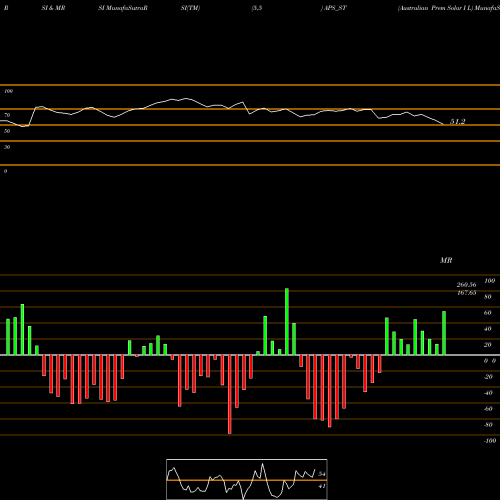Select the MR axis label '-100'
The height and width of the screenshot is (500, 500).
click(490, 441)
